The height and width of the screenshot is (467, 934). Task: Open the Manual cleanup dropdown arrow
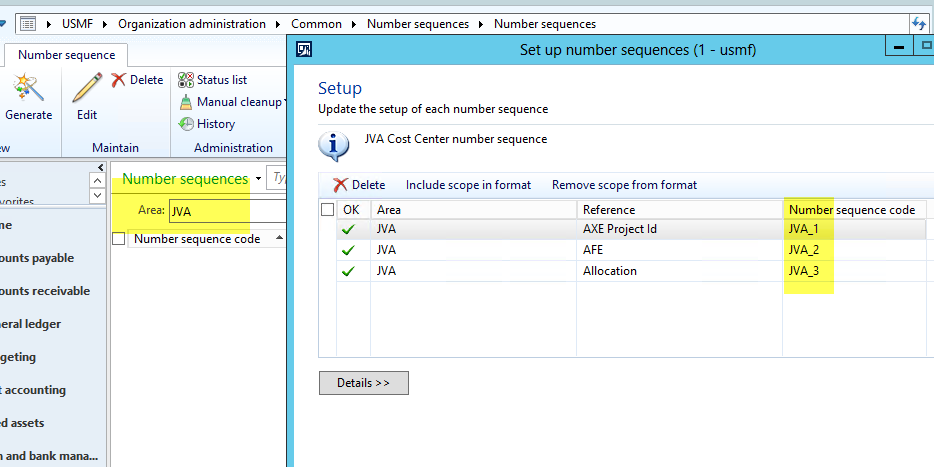[285, 102]
